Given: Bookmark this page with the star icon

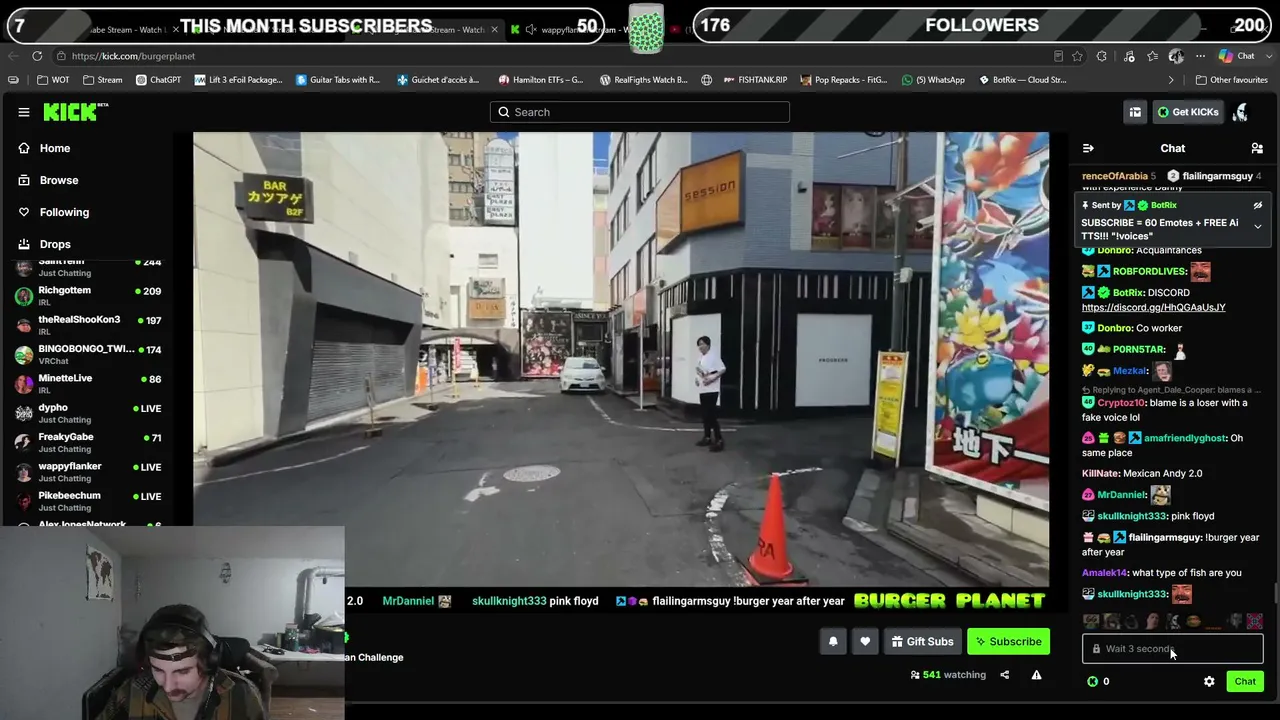Looking at the screenshot, I should [1077, 56].
